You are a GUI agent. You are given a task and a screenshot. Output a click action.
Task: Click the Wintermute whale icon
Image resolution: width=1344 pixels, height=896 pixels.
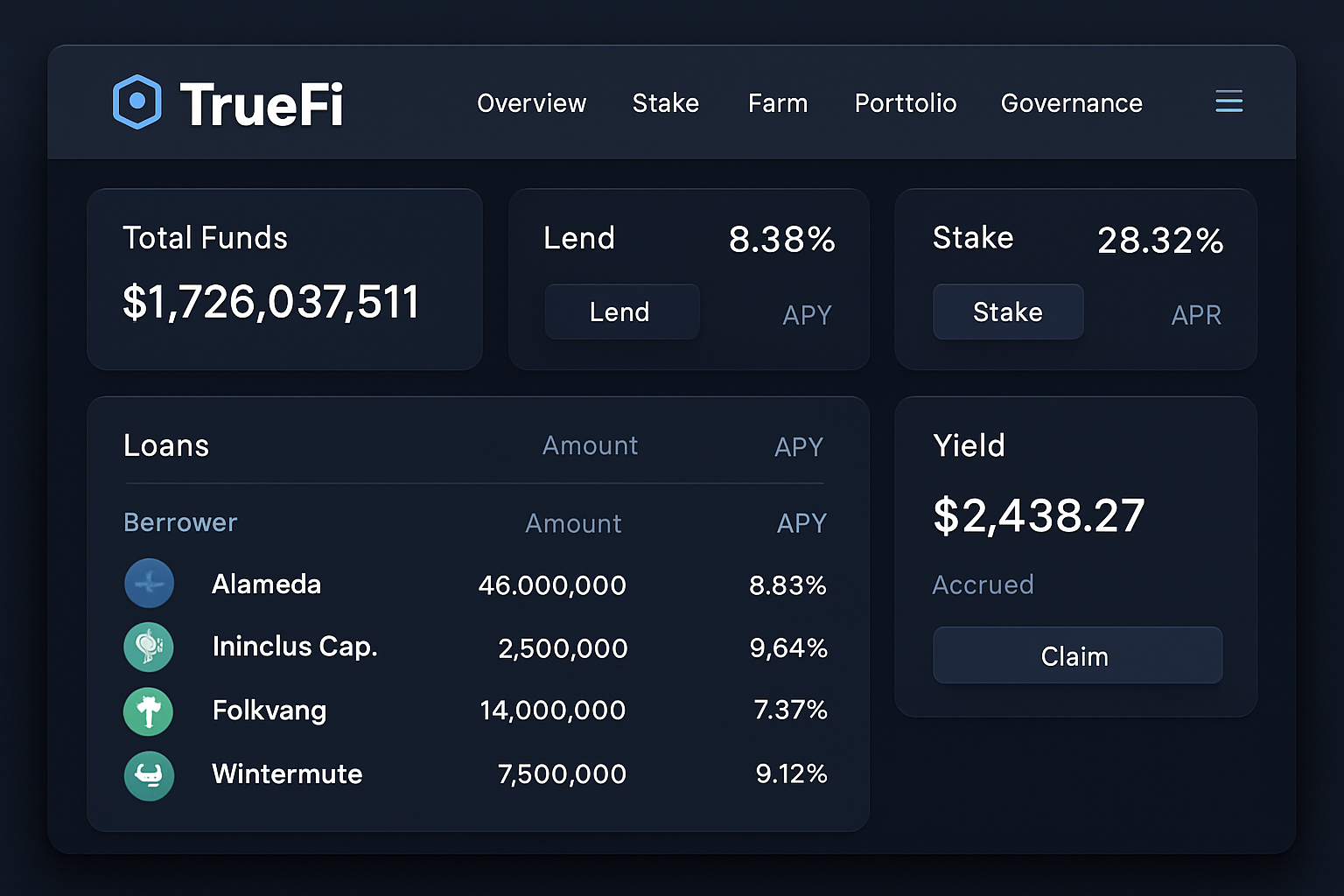pyautogui.click(x=149, y=775)
